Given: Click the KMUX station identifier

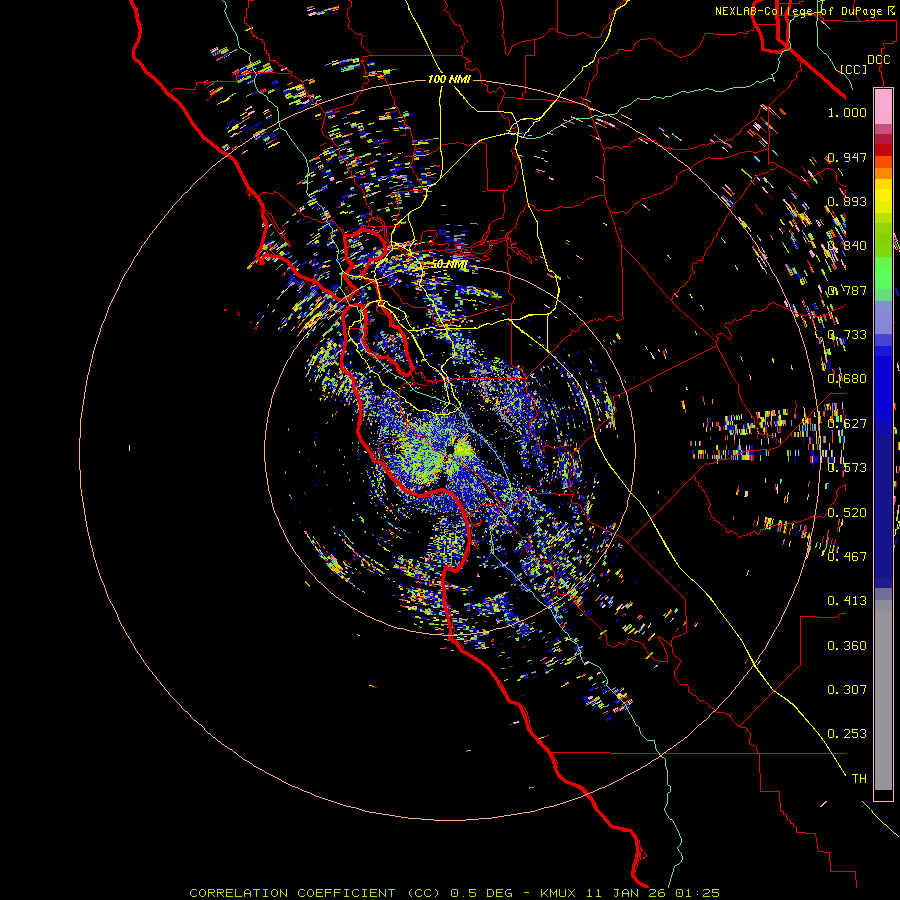Looking at the screenshot, I should tap(558, 893).
